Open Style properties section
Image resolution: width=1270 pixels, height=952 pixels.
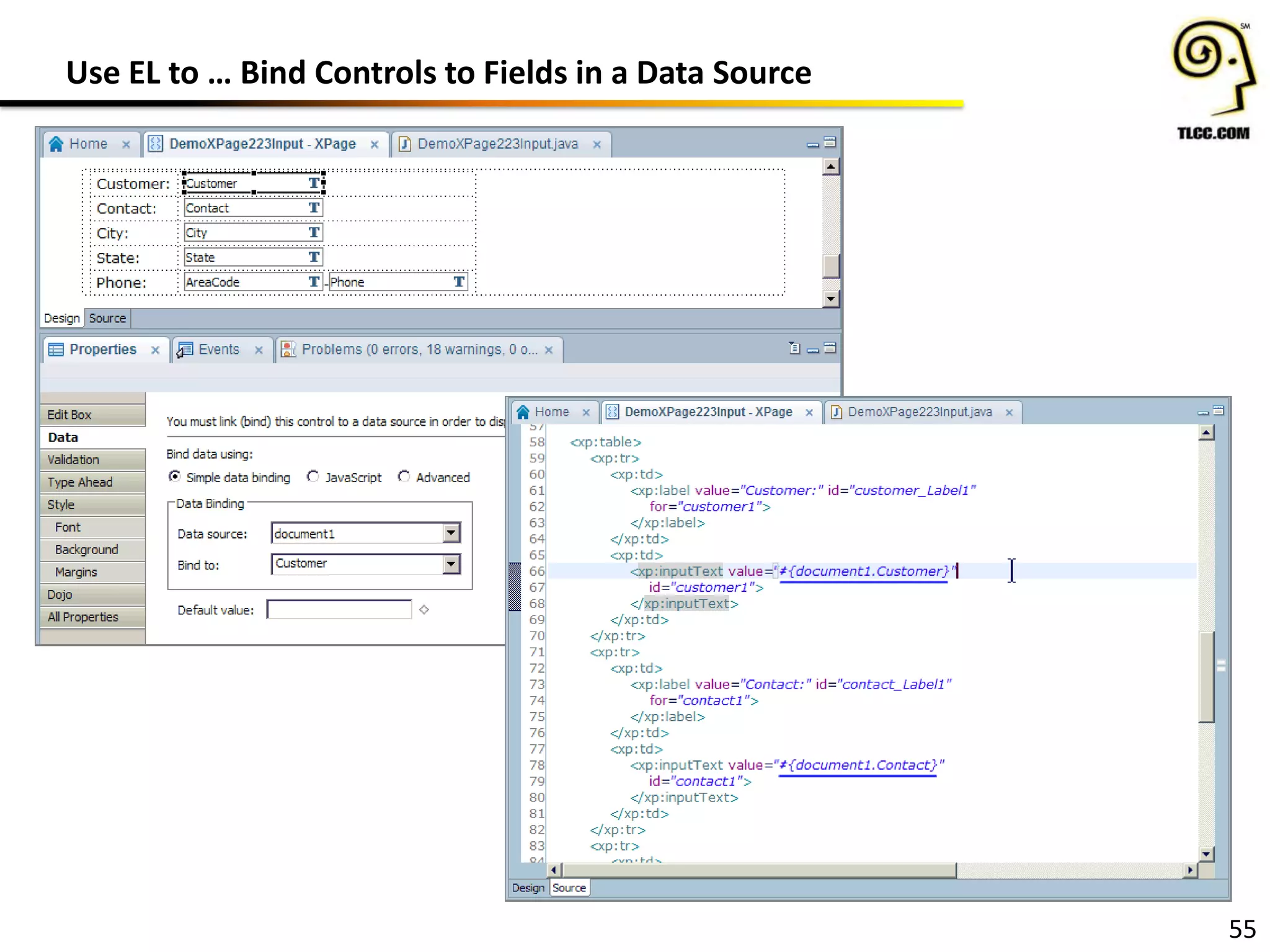[93, 505]
